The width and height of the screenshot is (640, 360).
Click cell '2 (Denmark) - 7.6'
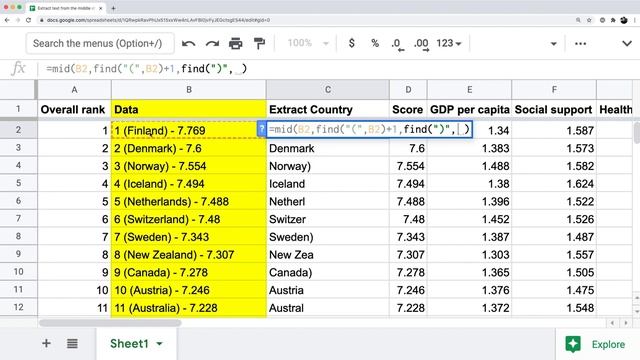point(189,148)
